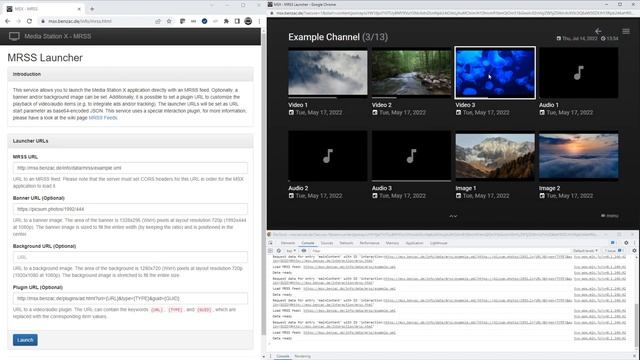Click the back arrow in MSX launcher
640x360 pixels.
598,31
